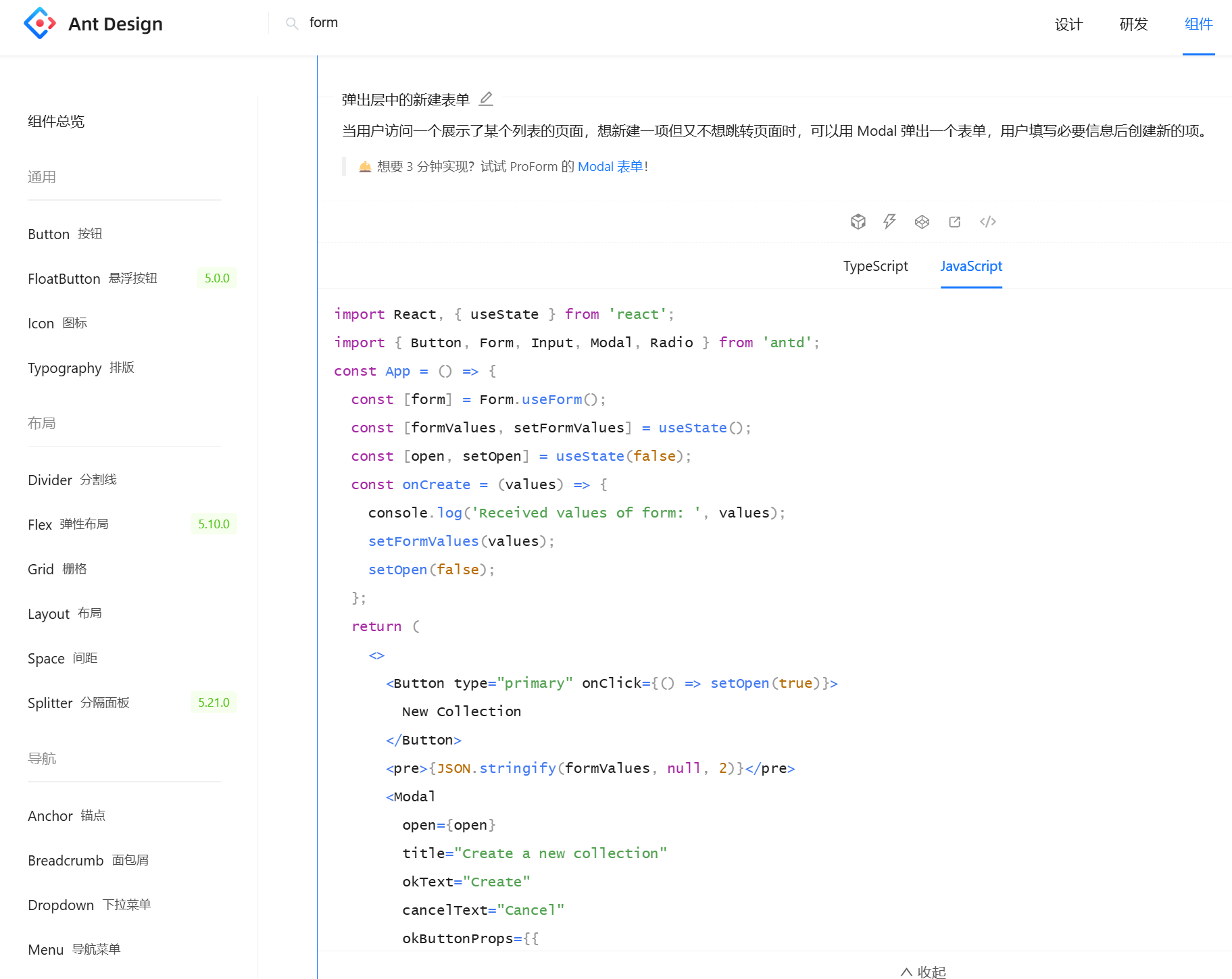Open Divider 分割线 sidebar item
The width and height of the screenshot is (1232, 979).
coord(72,480)
